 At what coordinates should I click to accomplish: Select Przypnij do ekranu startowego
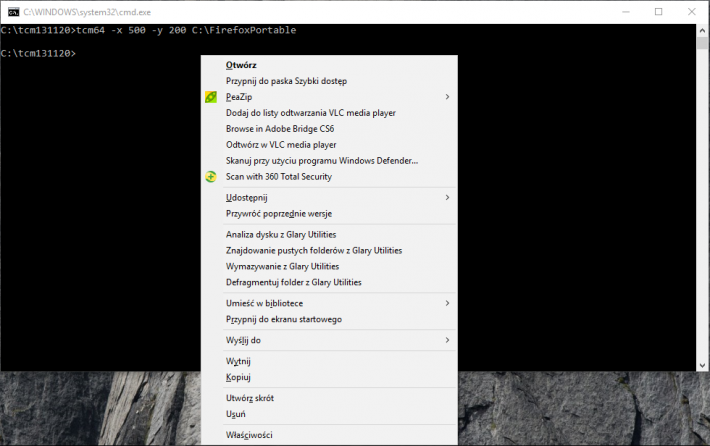(x=329, y=319)
